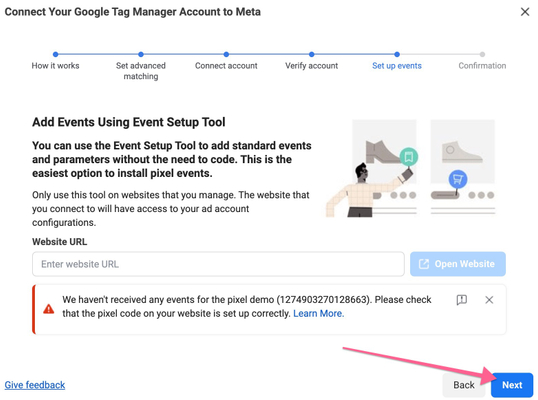Open the Learn More link
This screenshot has height=400, width=538.
pyautogui.click(x=318, y=314)
